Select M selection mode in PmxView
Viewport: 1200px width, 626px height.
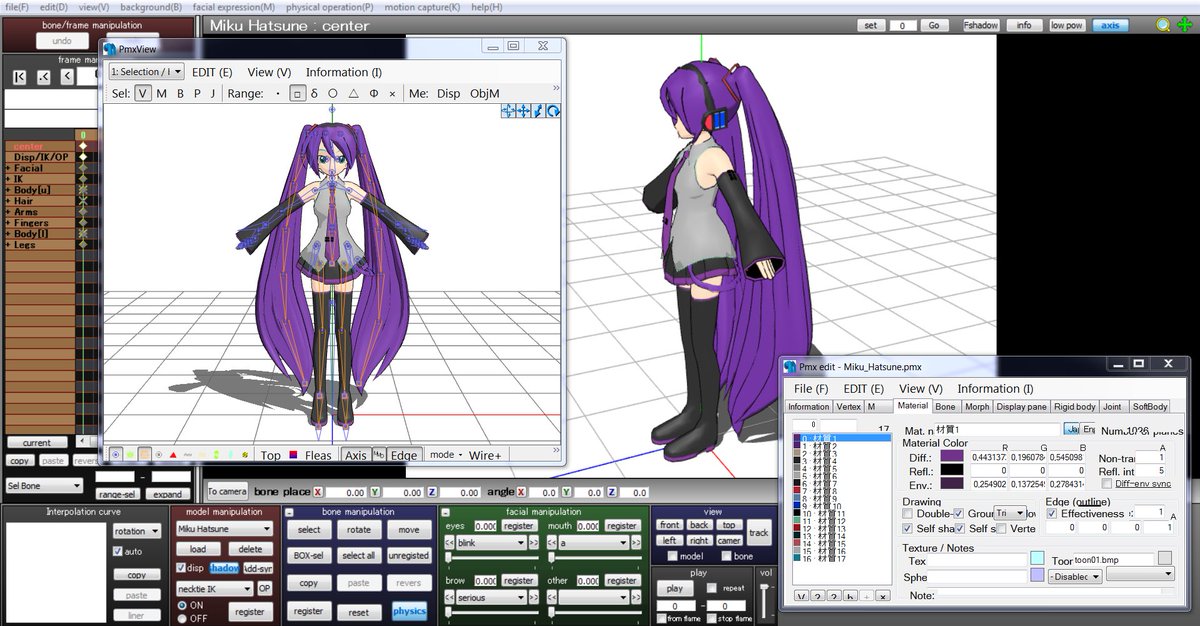point(161,93)
